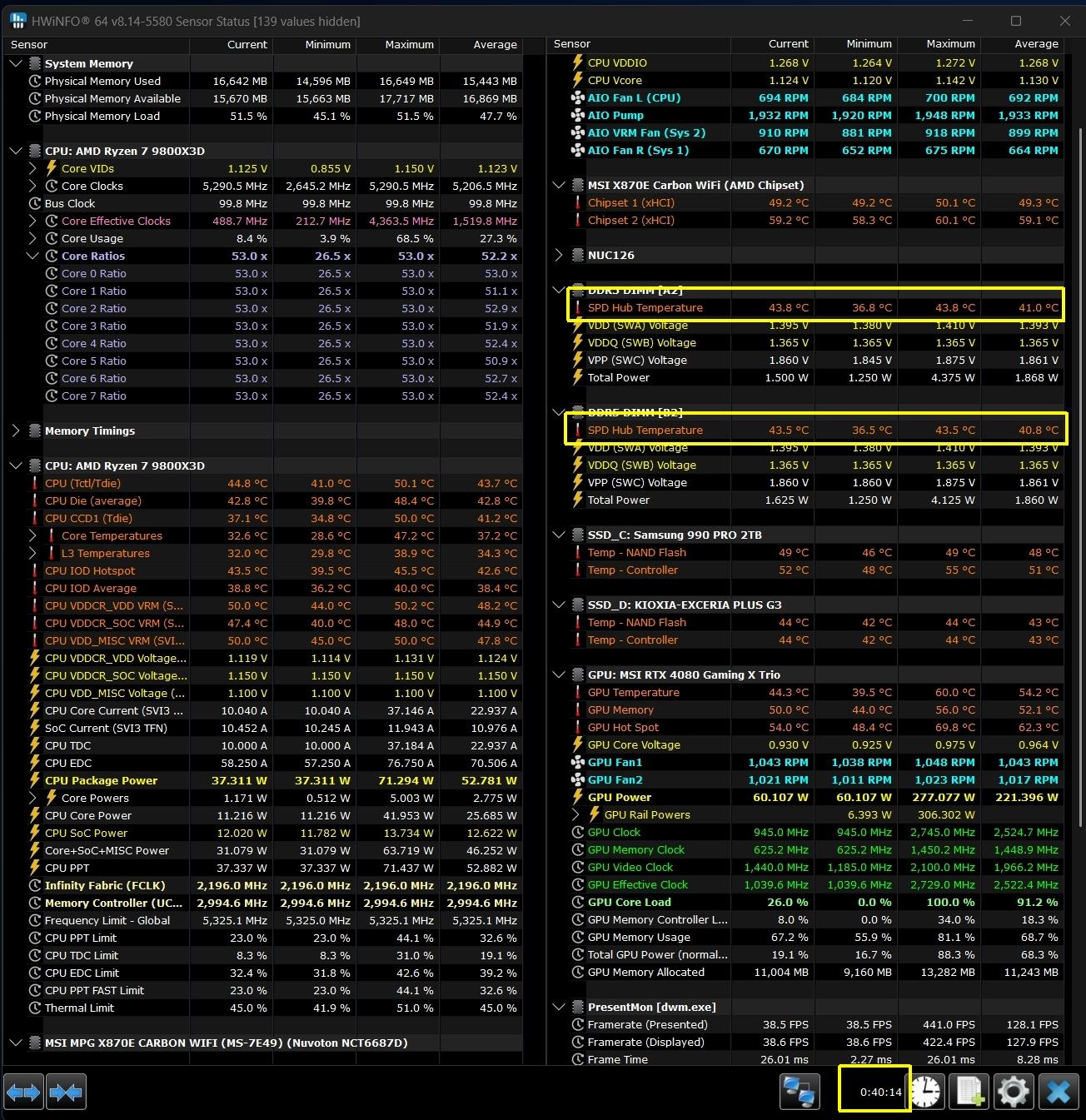Expand the Memory Timings group

coord(16,431)
